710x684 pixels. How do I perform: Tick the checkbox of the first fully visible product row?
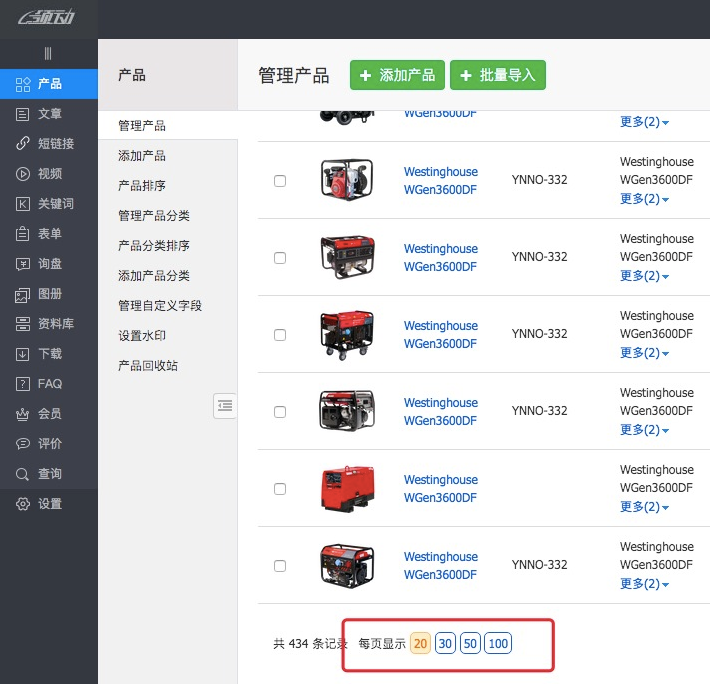coord(280,181)
